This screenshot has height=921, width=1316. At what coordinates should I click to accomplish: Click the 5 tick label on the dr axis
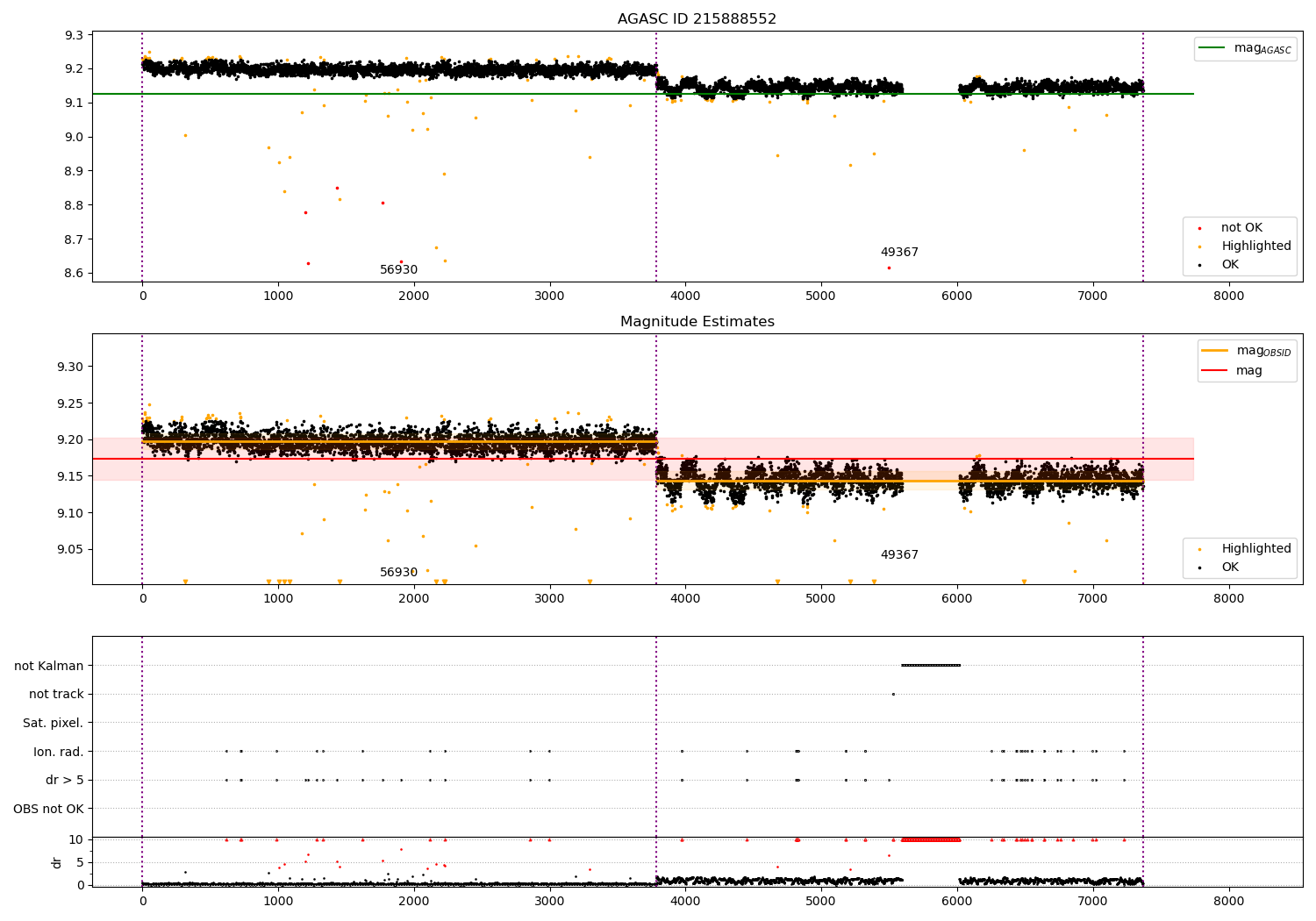coord(80,862)
